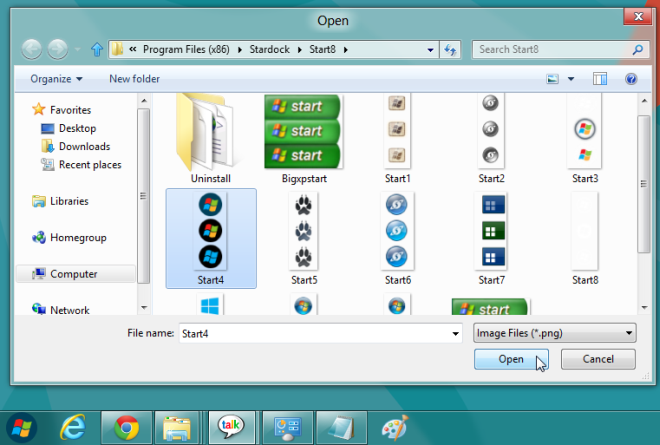Click Program Files (x86) in the address path

(x=186, y=50)
